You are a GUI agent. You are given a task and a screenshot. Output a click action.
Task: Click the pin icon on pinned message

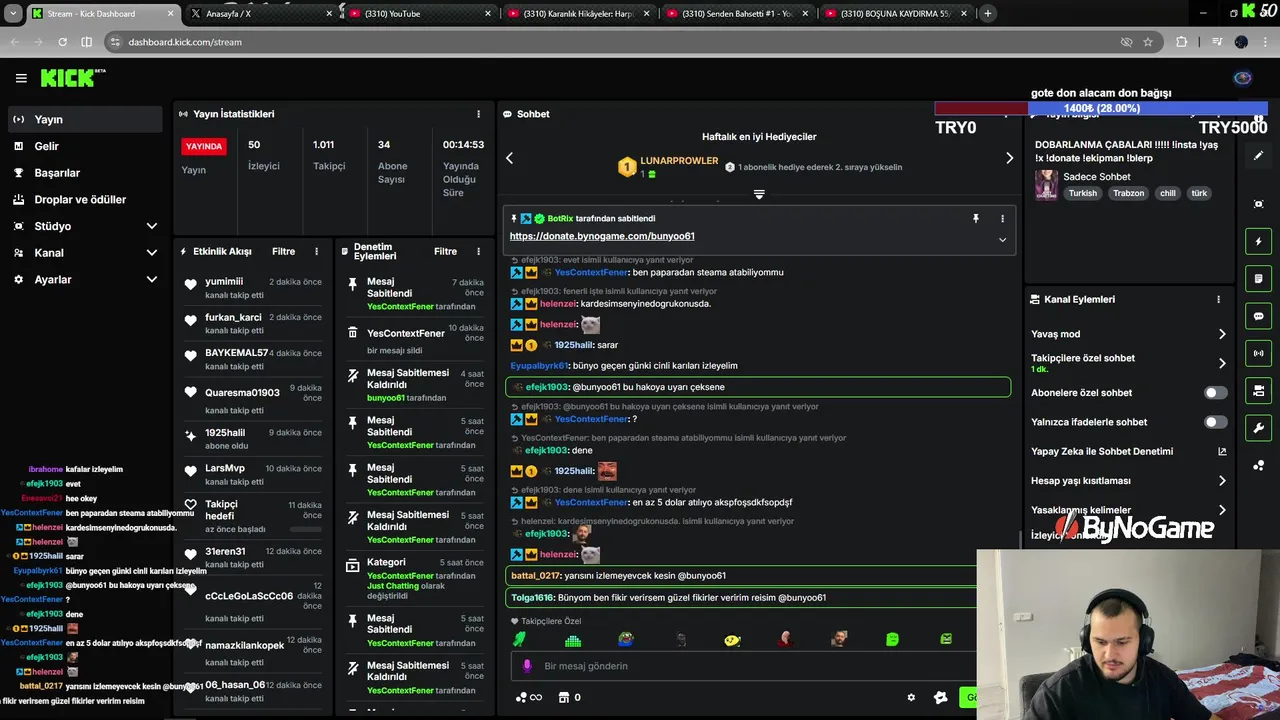976,218
